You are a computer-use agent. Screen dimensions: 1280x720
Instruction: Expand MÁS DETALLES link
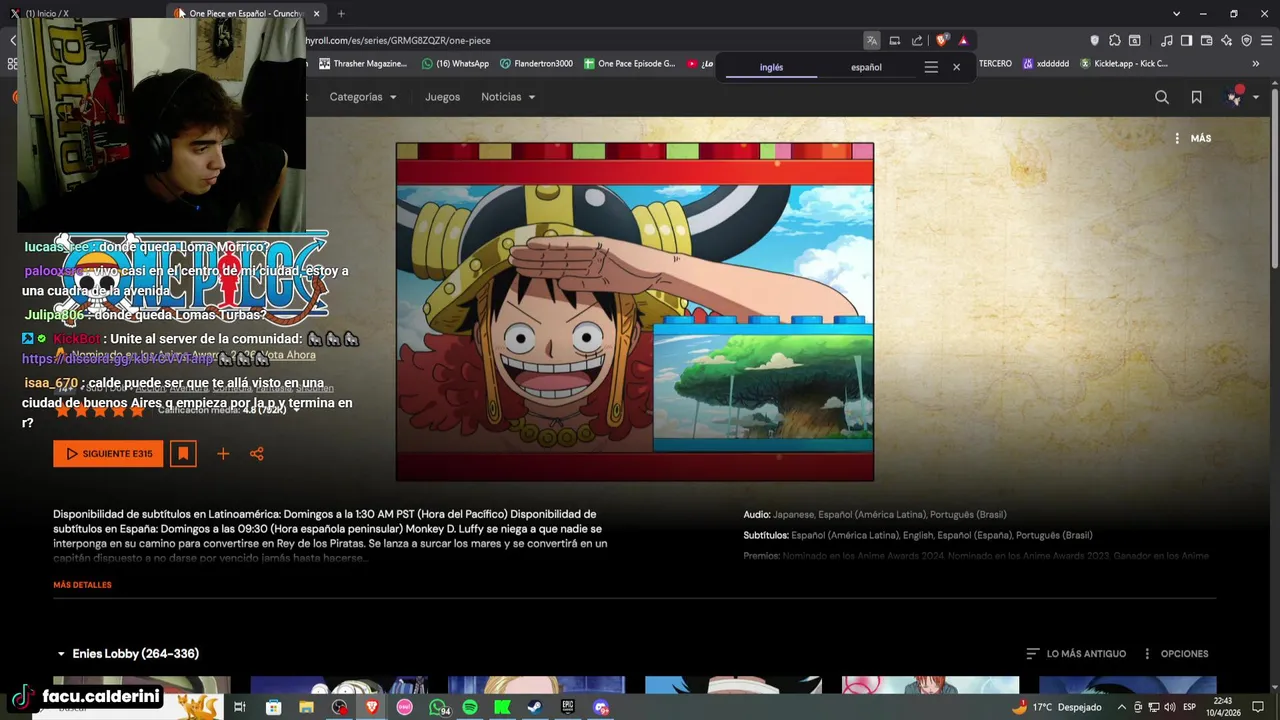[x=82, y=585]
